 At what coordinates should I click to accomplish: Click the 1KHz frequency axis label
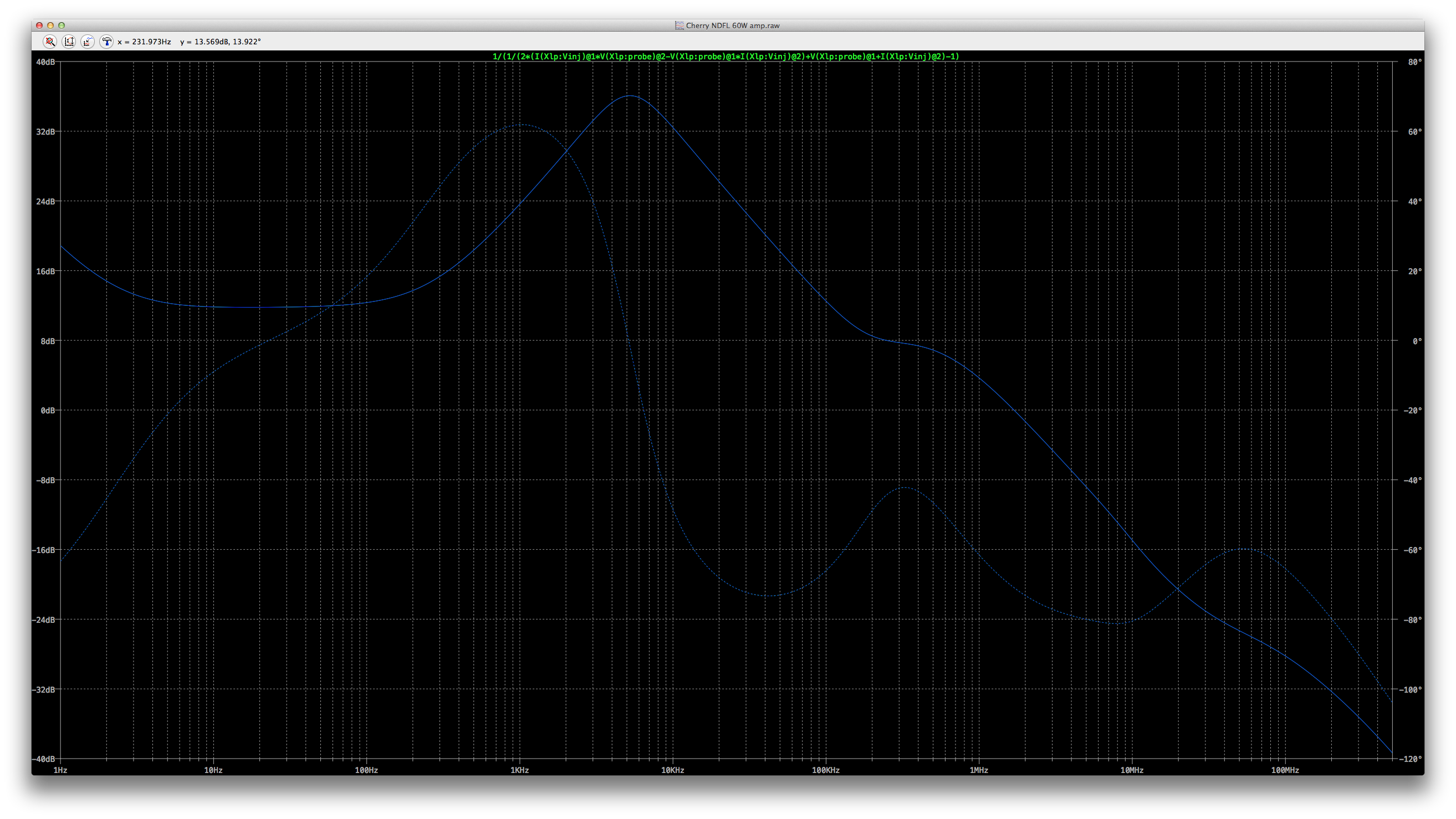[x=519, y=770]
